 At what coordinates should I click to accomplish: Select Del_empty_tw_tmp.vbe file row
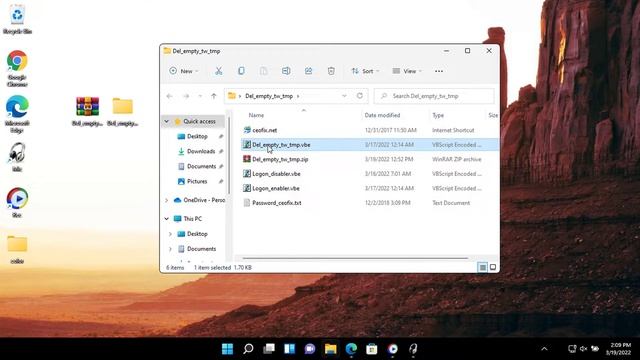click(369, 145)
